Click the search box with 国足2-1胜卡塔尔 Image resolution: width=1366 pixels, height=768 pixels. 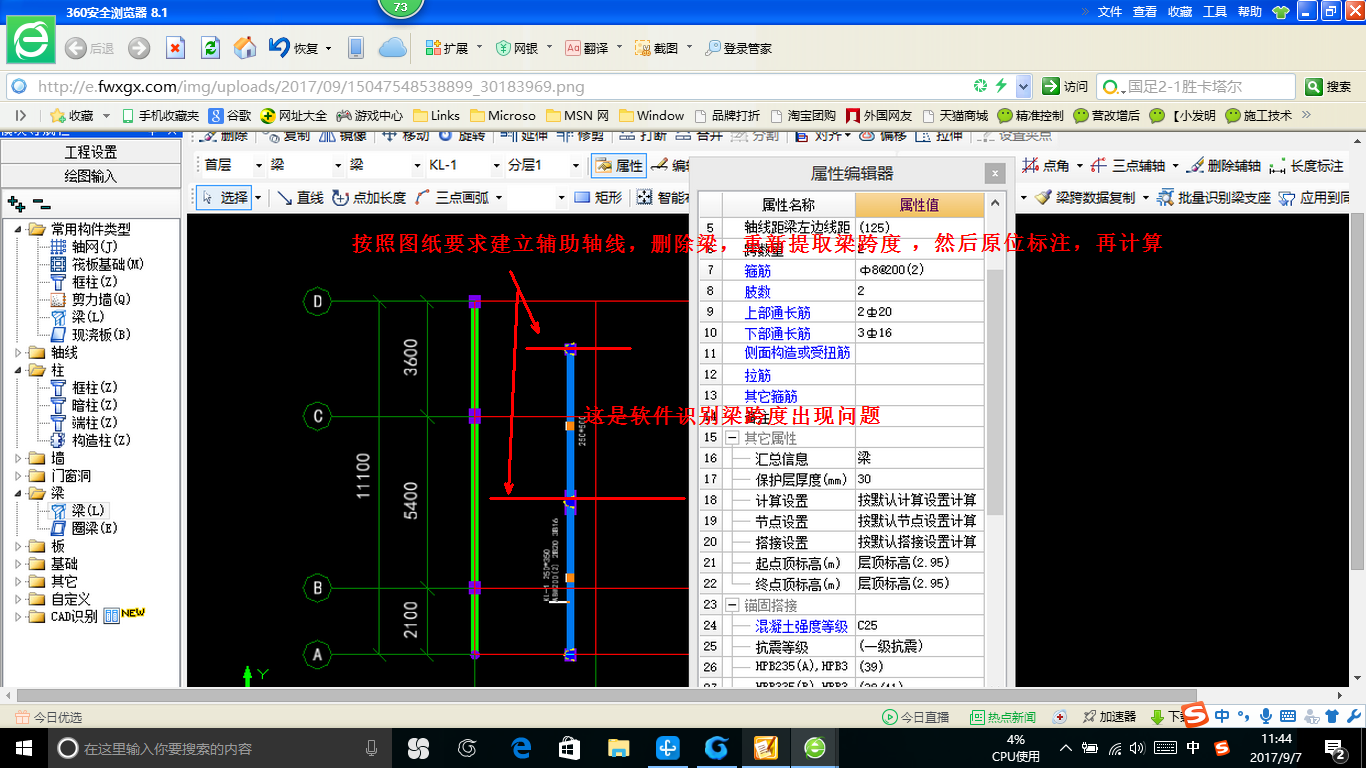point(1195,86)
